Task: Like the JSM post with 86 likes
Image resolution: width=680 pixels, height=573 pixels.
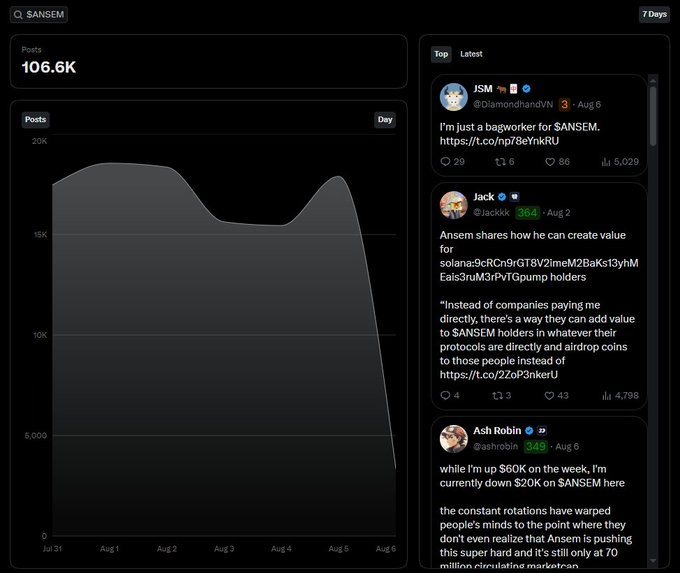Action: click(x=550, y=162)
